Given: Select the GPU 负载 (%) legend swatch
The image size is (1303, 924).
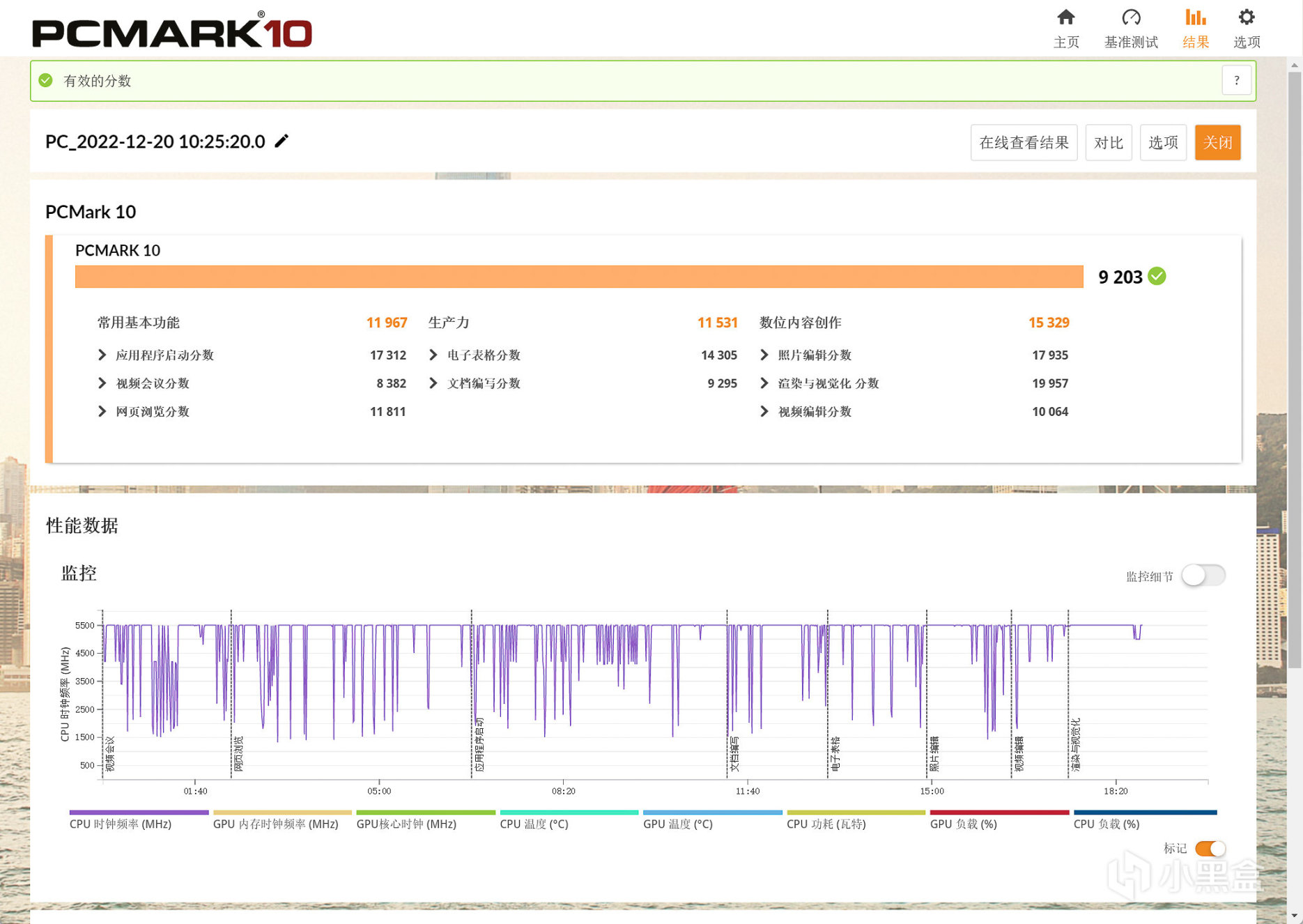Looking at the screenshot, I should 999,812.
